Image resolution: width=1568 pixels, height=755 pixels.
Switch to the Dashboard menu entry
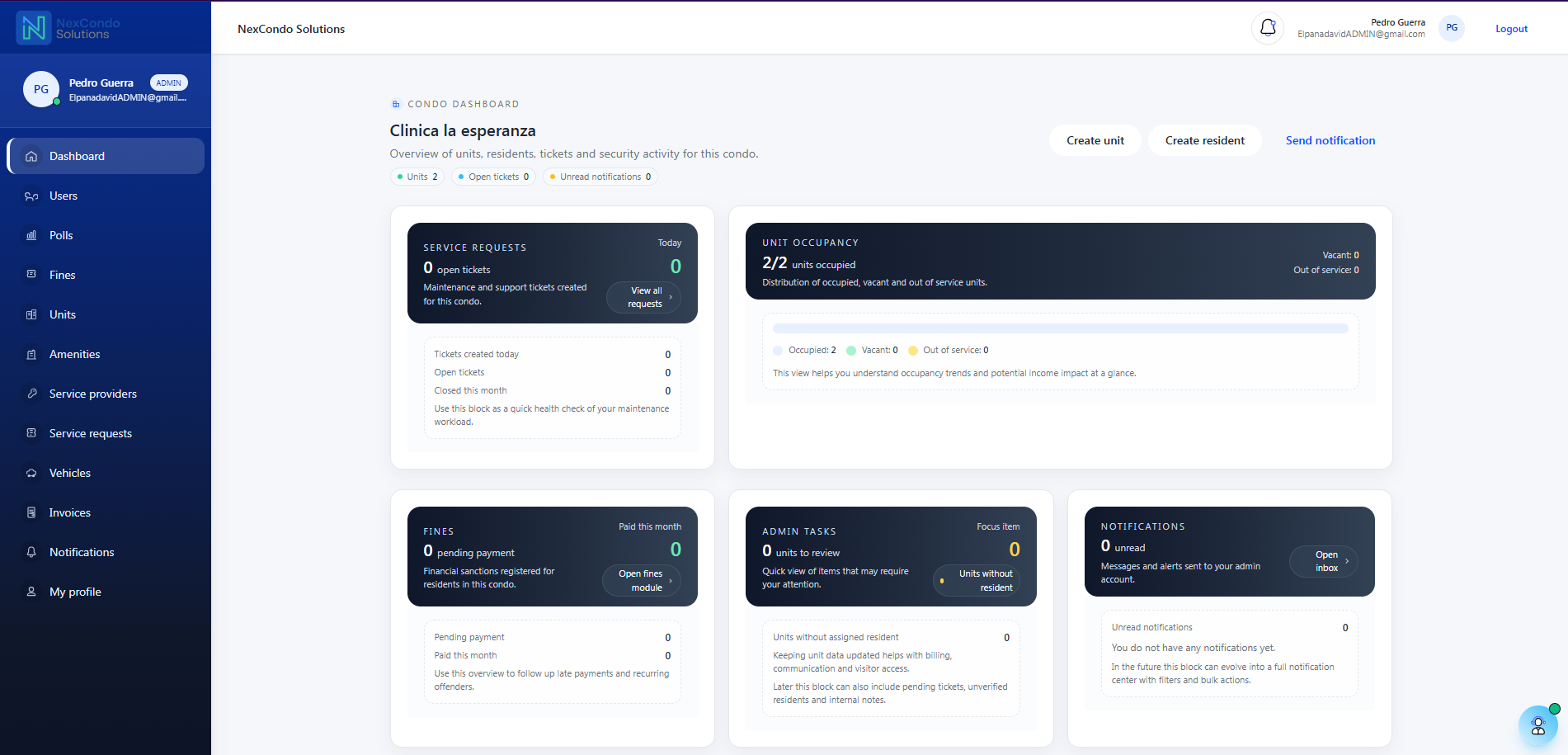pyautogui.click(x=77, y=156)
